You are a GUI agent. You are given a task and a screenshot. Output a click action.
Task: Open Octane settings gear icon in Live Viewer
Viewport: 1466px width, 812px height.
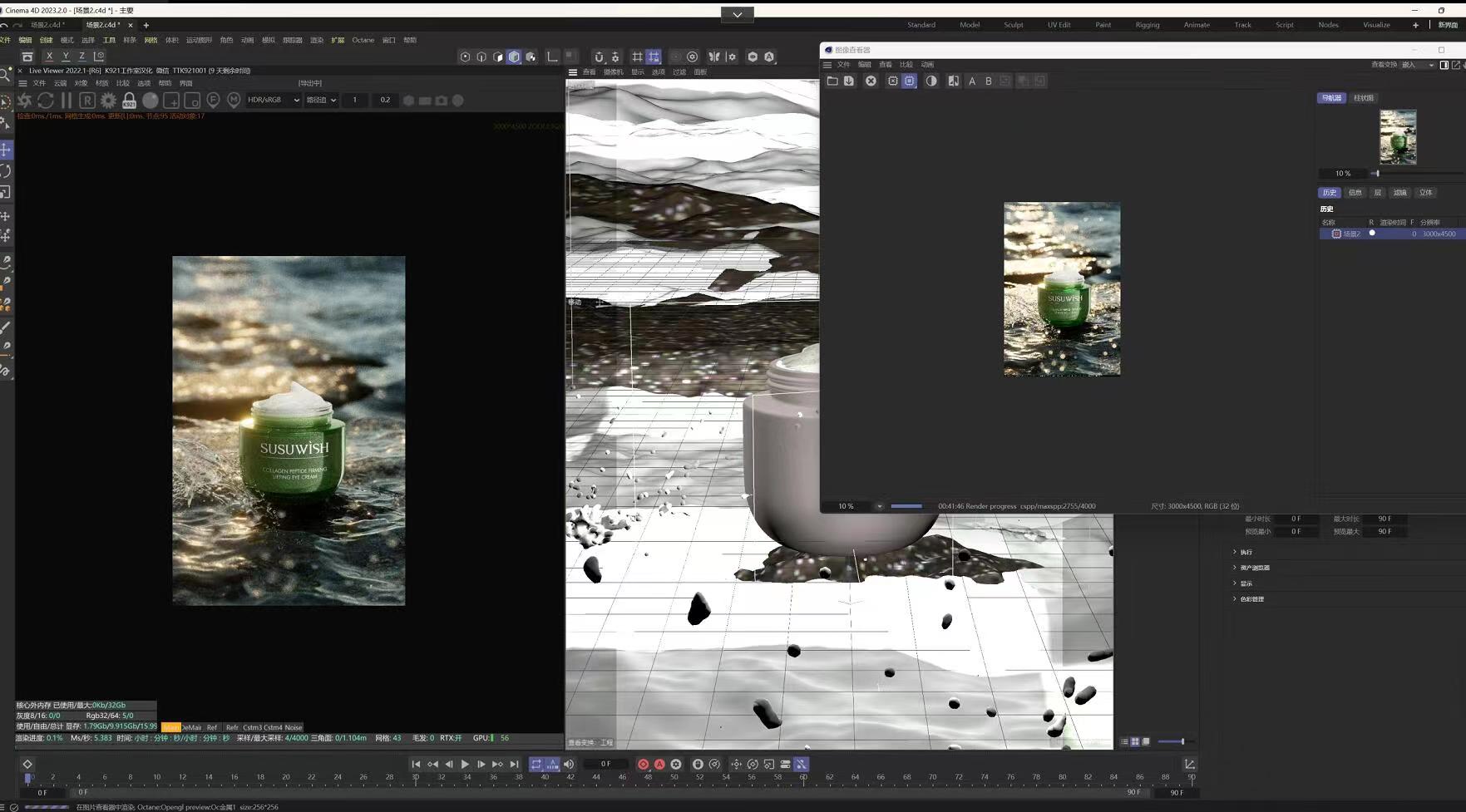[x=108, y=101]
